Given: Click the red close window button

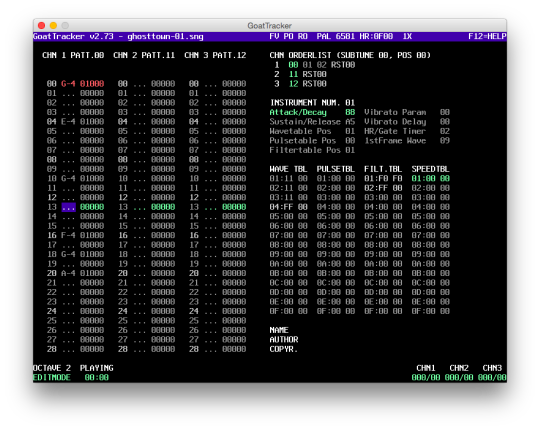Looking at the screenshot, I should coord(42,25).
